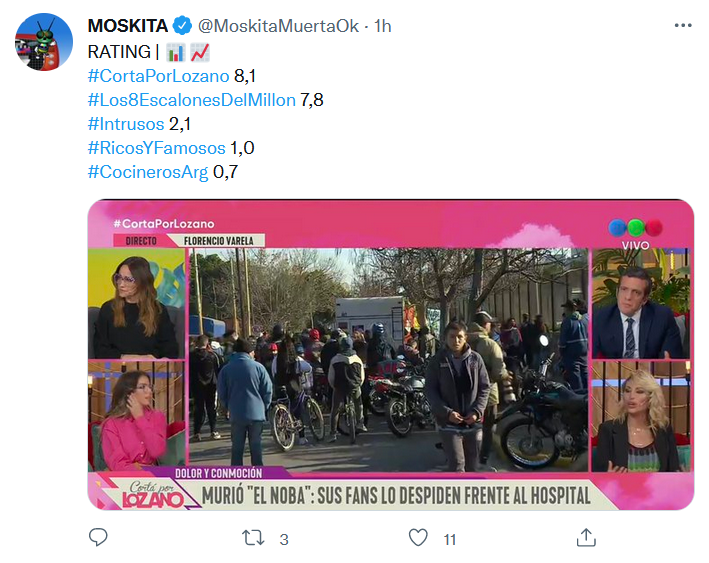Open the three-dot more options menu

[x=683, y=25]
